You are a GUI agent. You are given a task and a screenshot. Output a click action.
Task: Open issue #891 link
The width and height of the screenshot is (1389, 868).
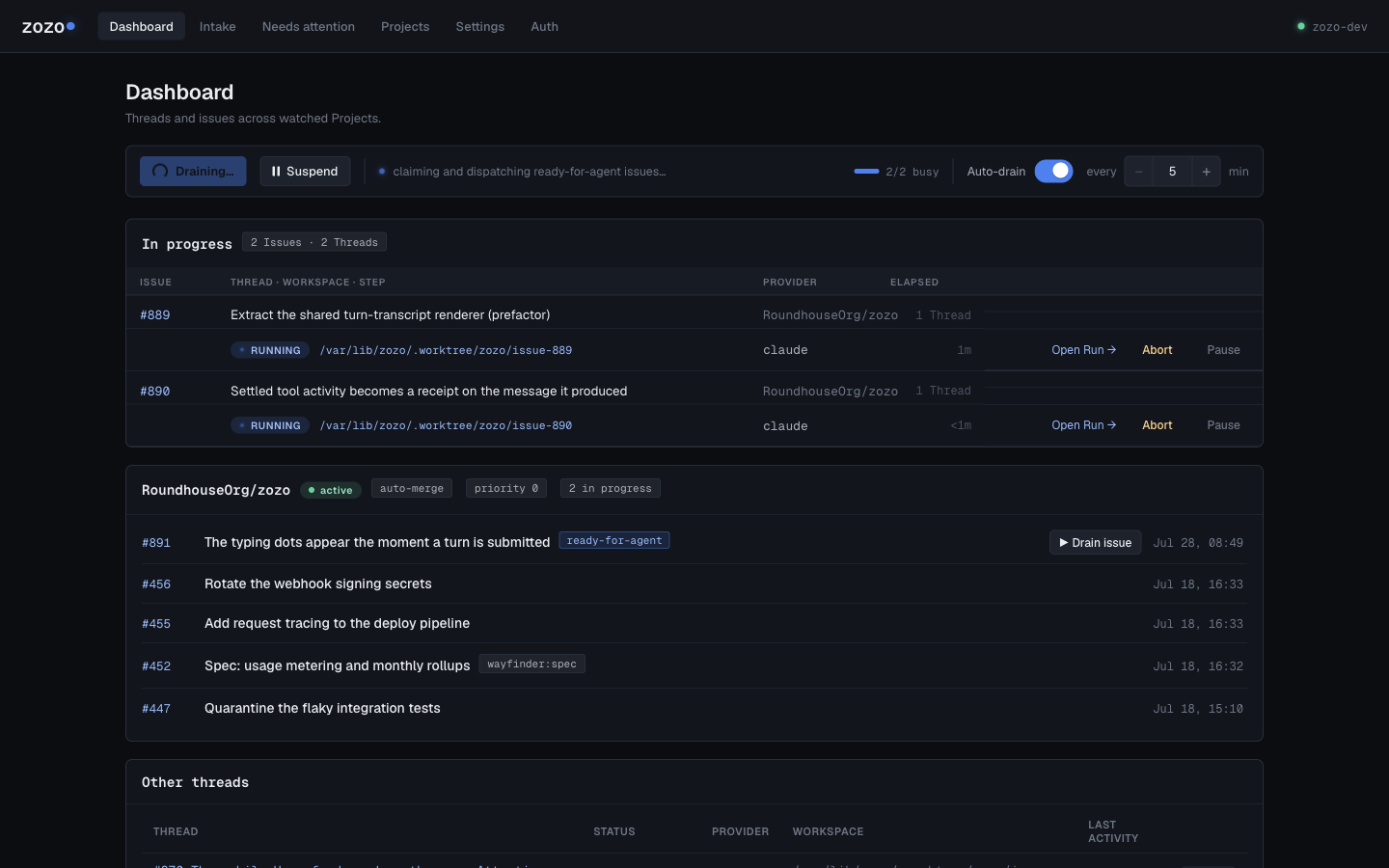(156, 543)
